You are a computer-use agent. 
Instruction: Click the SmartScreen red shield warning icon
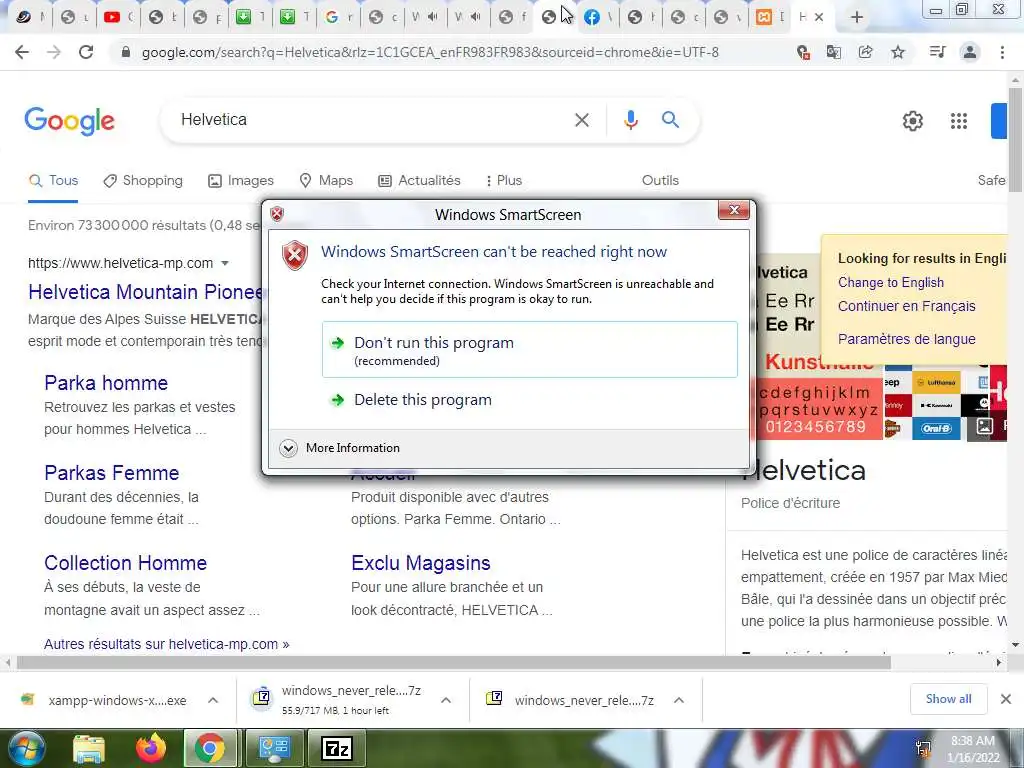click(x=295, y=255)
